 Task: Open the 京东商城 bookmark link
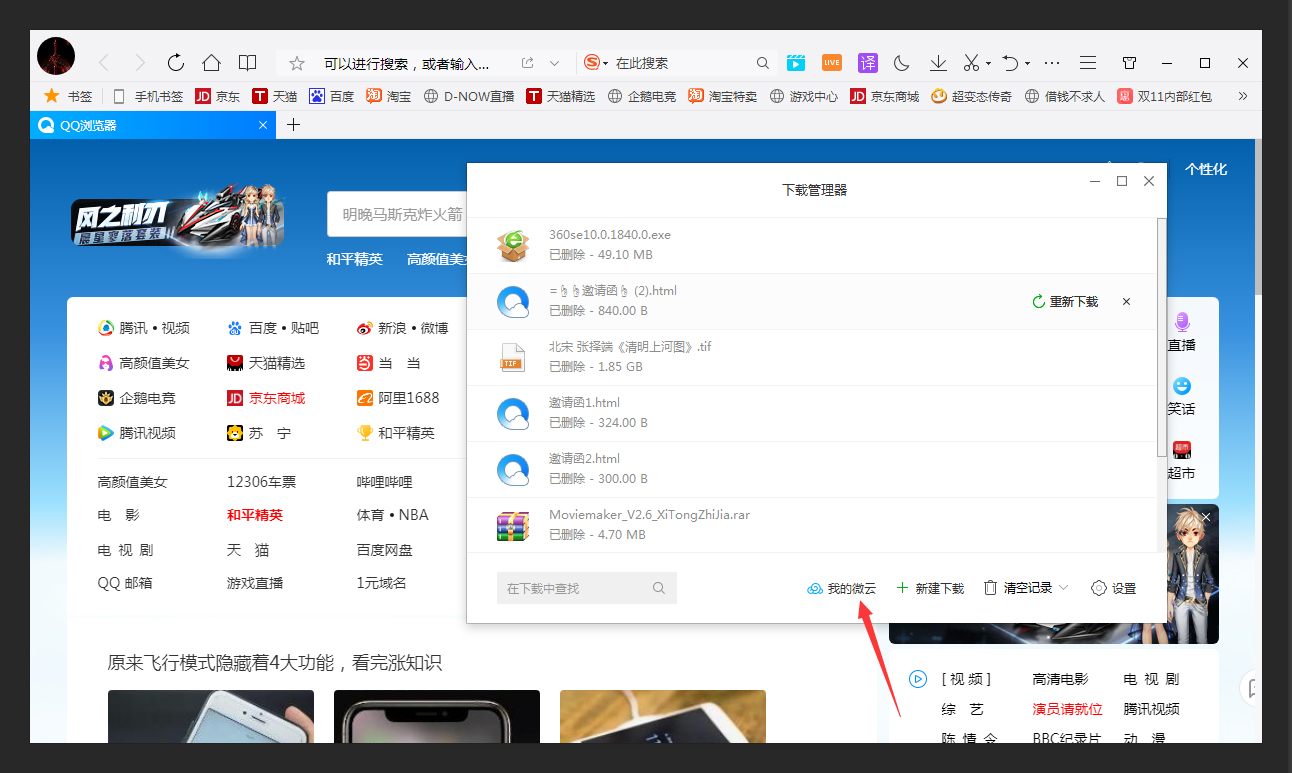884,97
